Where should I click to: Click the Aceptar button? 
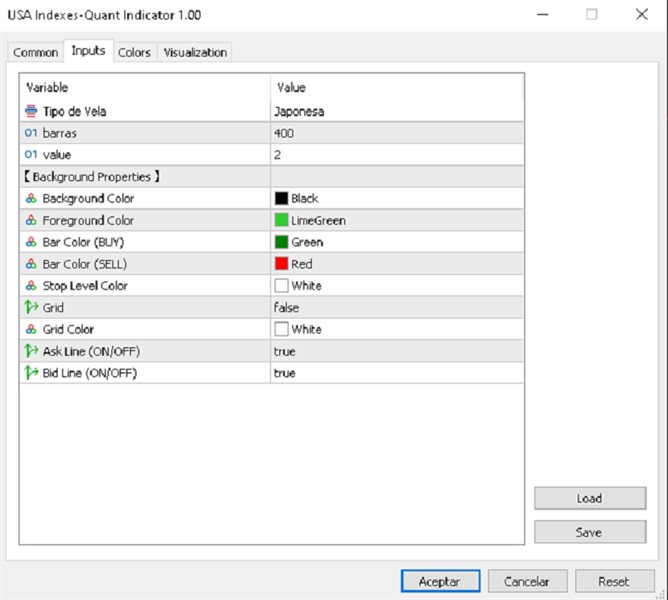[440, 581]
